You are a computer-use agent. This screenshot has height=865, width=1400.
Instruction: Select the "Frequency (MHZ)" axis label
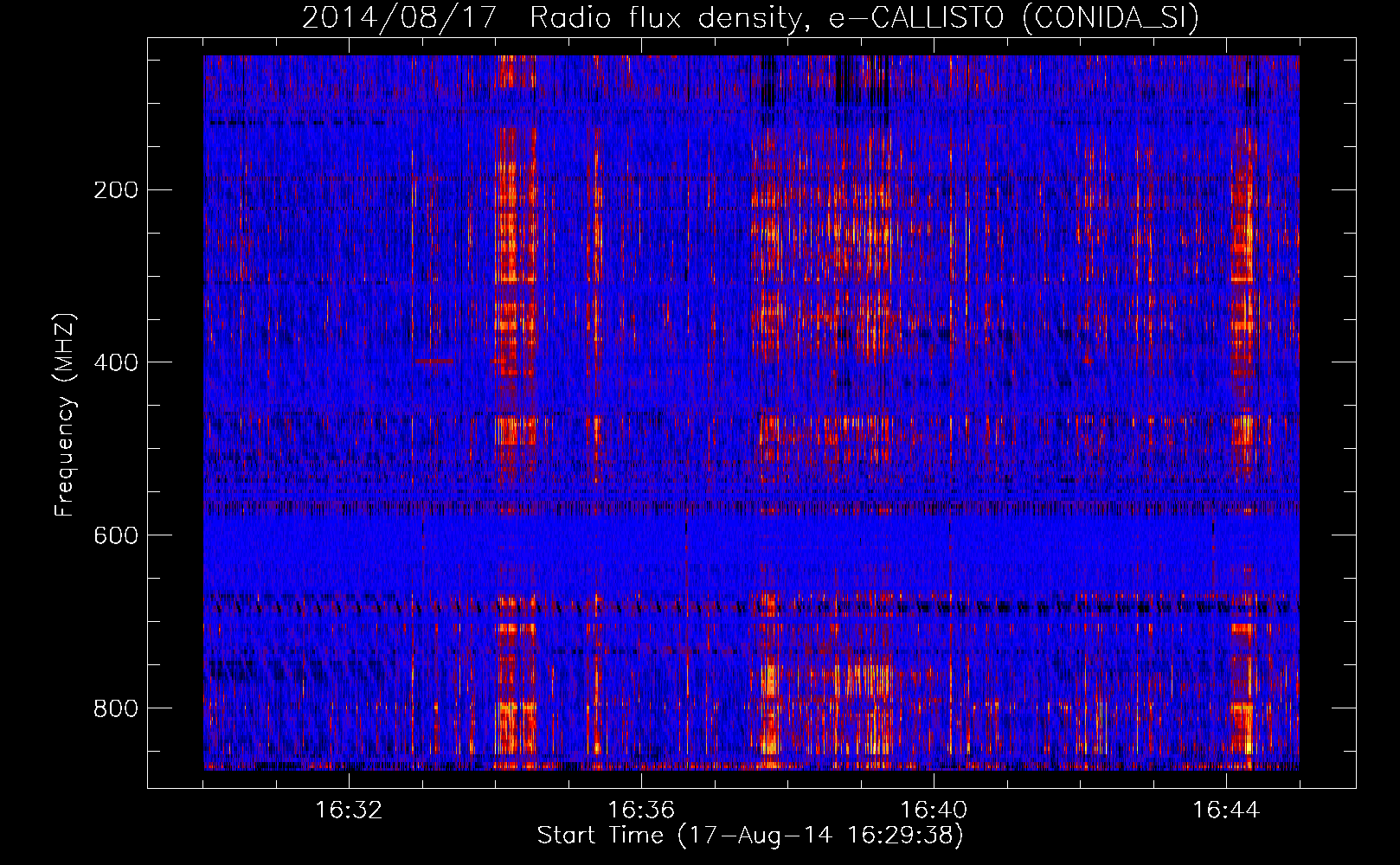[x=64, y=415]
